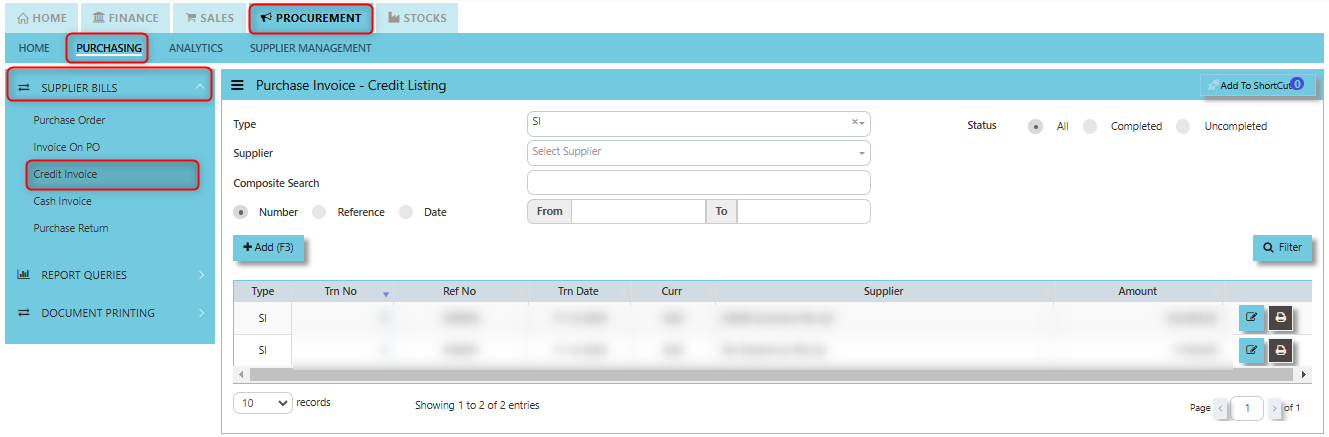Screen dimensions: 1329x437
Task: Click the hamburger menu icon beside Purchase Invoice title
Action: 238,86
